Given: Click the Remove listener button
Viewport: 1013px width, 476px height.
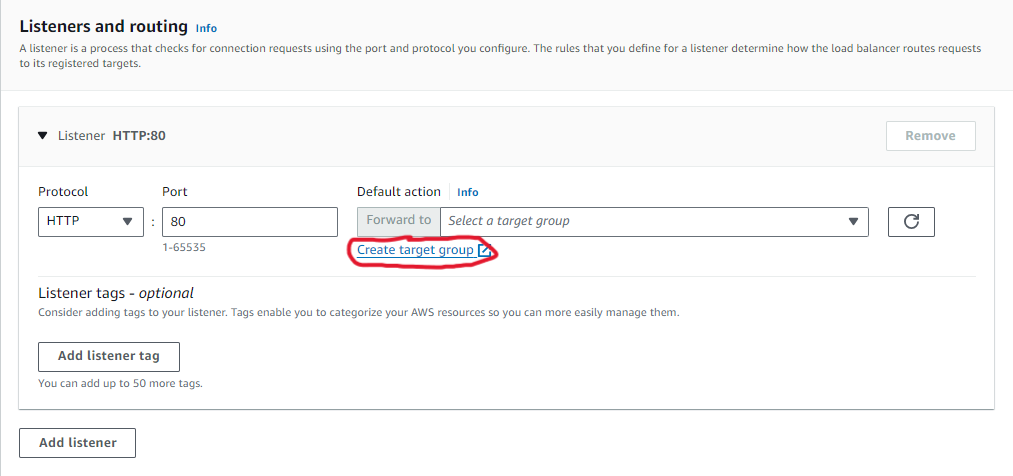Looking at the screenshot, I should click(x=930, y=136).
